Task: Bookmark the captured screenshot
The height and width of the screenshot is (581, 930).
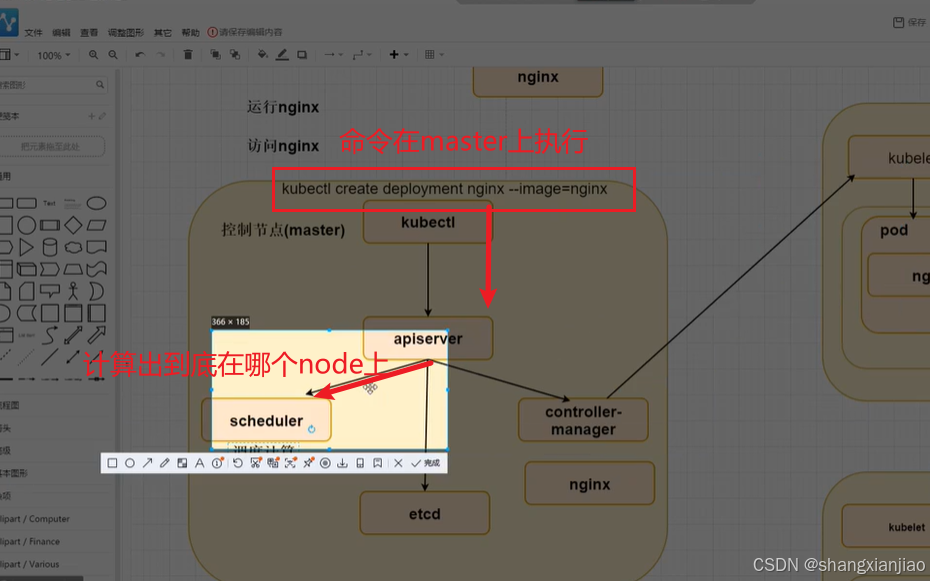Action: (x=377, y=463)
